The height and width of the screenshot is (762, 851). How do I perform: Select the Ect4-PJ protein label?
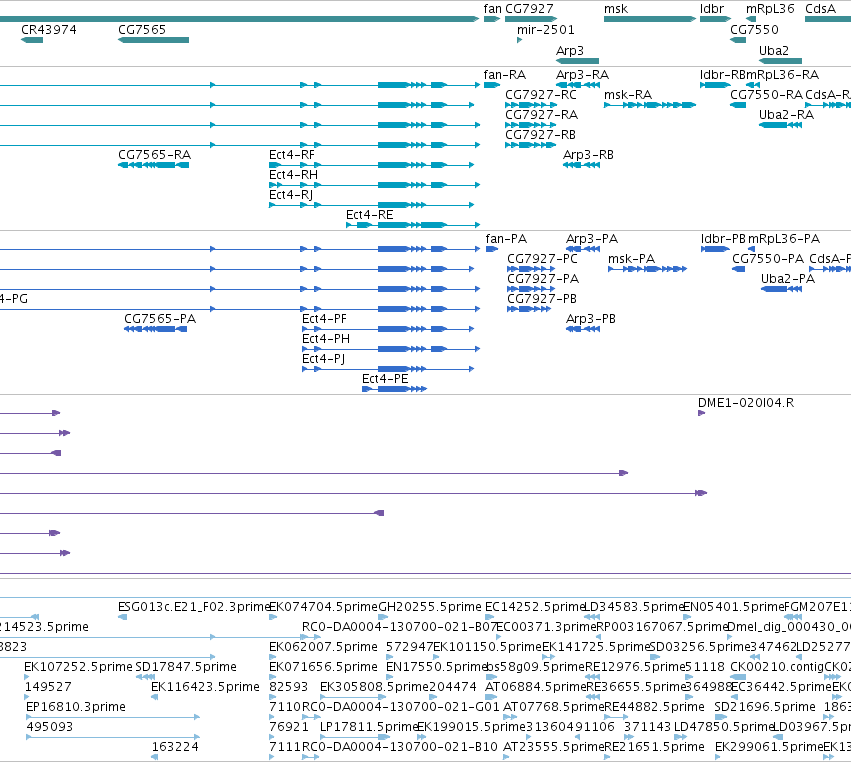[x=323, y=359]
